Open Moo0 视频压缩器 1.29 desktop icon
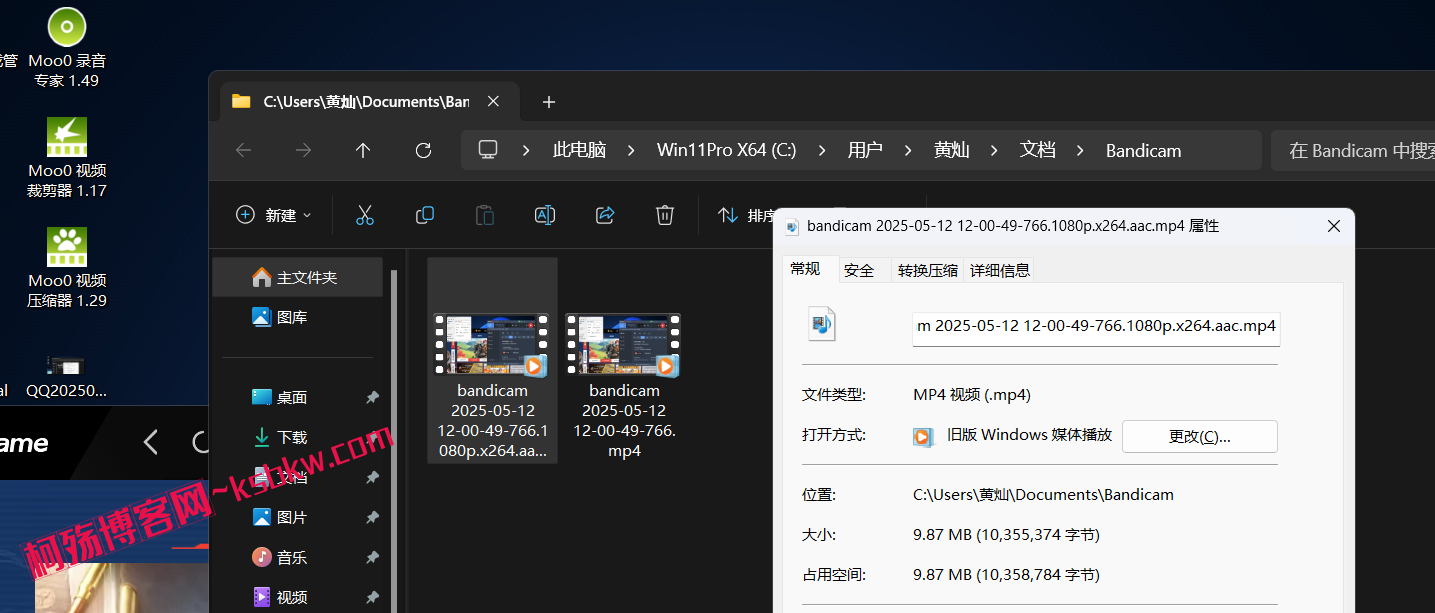Image resolution: width=1435 pixels, height=613 pixels. 67,268
